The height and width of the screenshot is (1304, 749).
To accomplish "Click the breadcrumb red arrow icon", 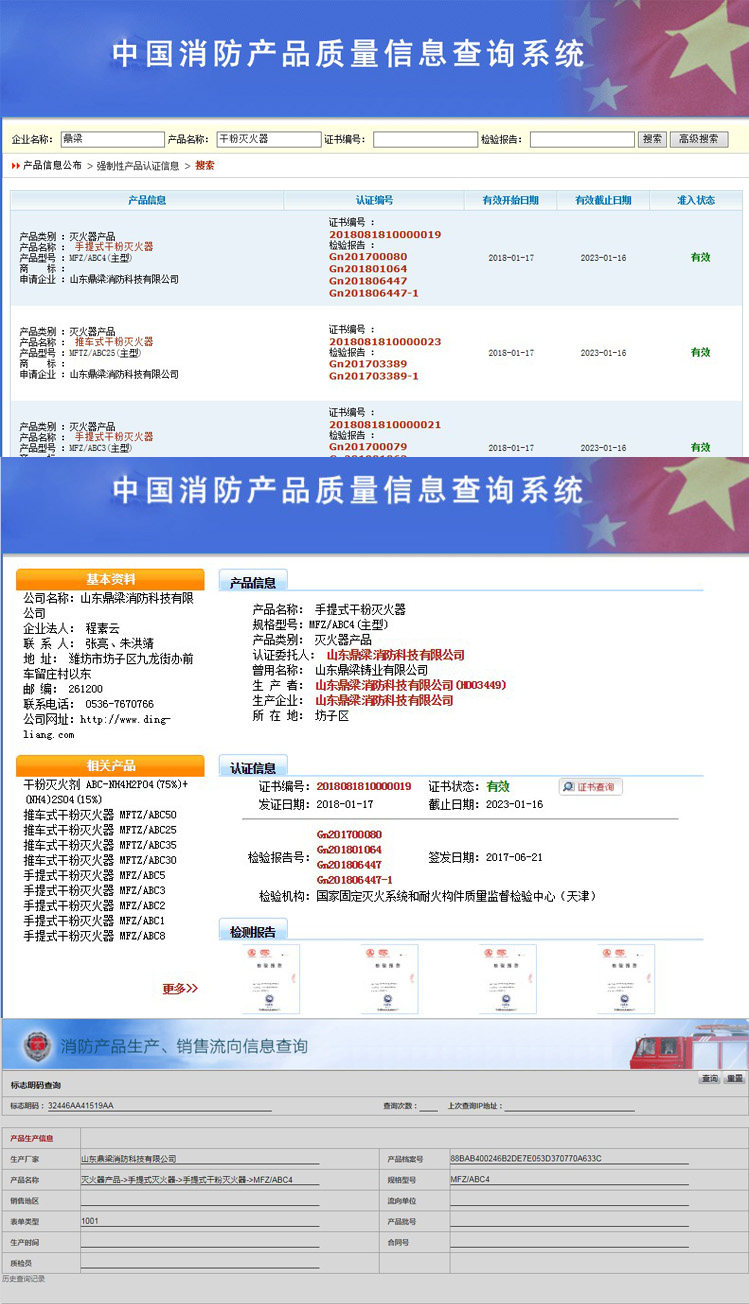I will point(15,166).
